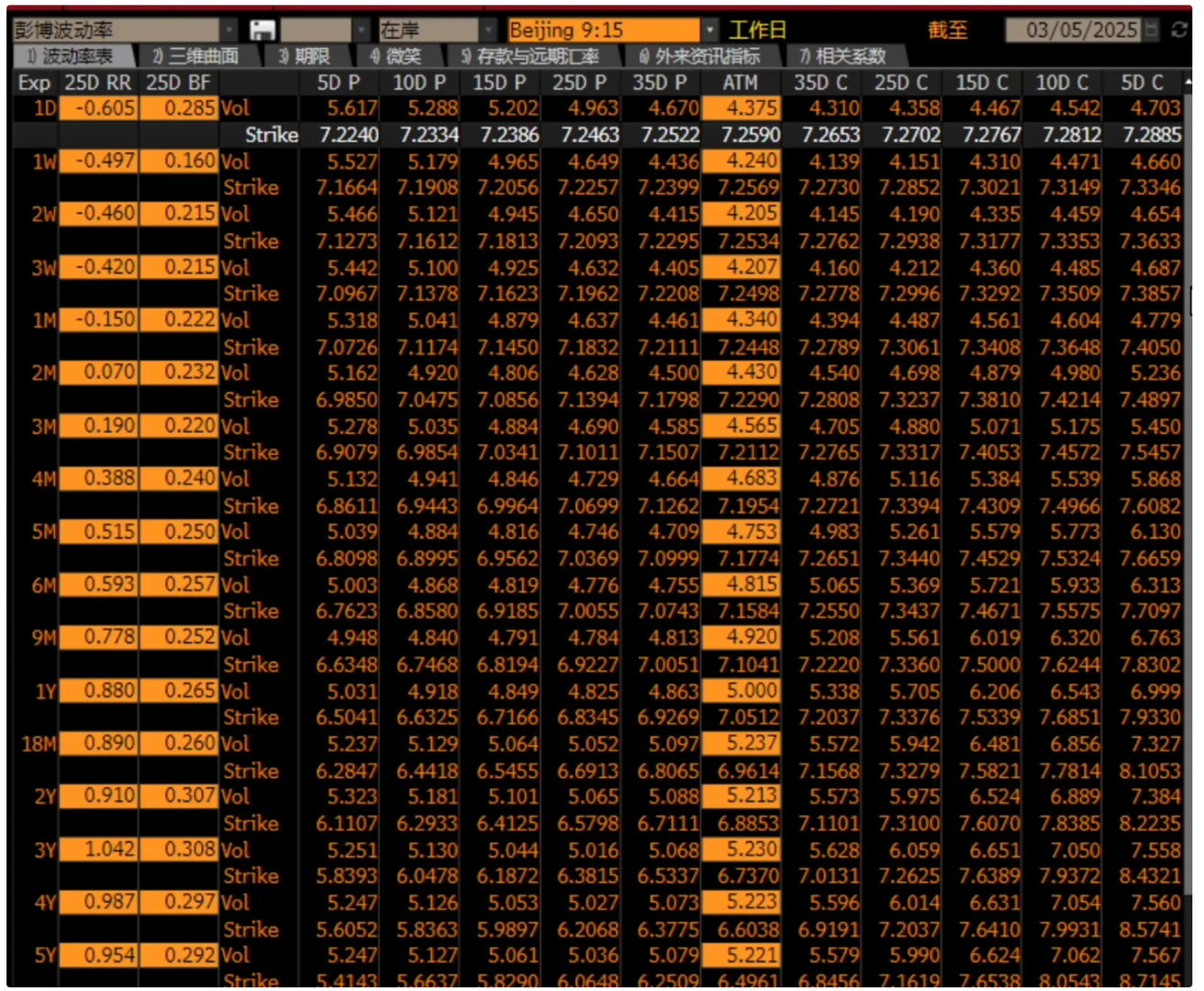Select the 25D C column header
The height and width of the screenshot is (991, 1204).
[901, 83]
